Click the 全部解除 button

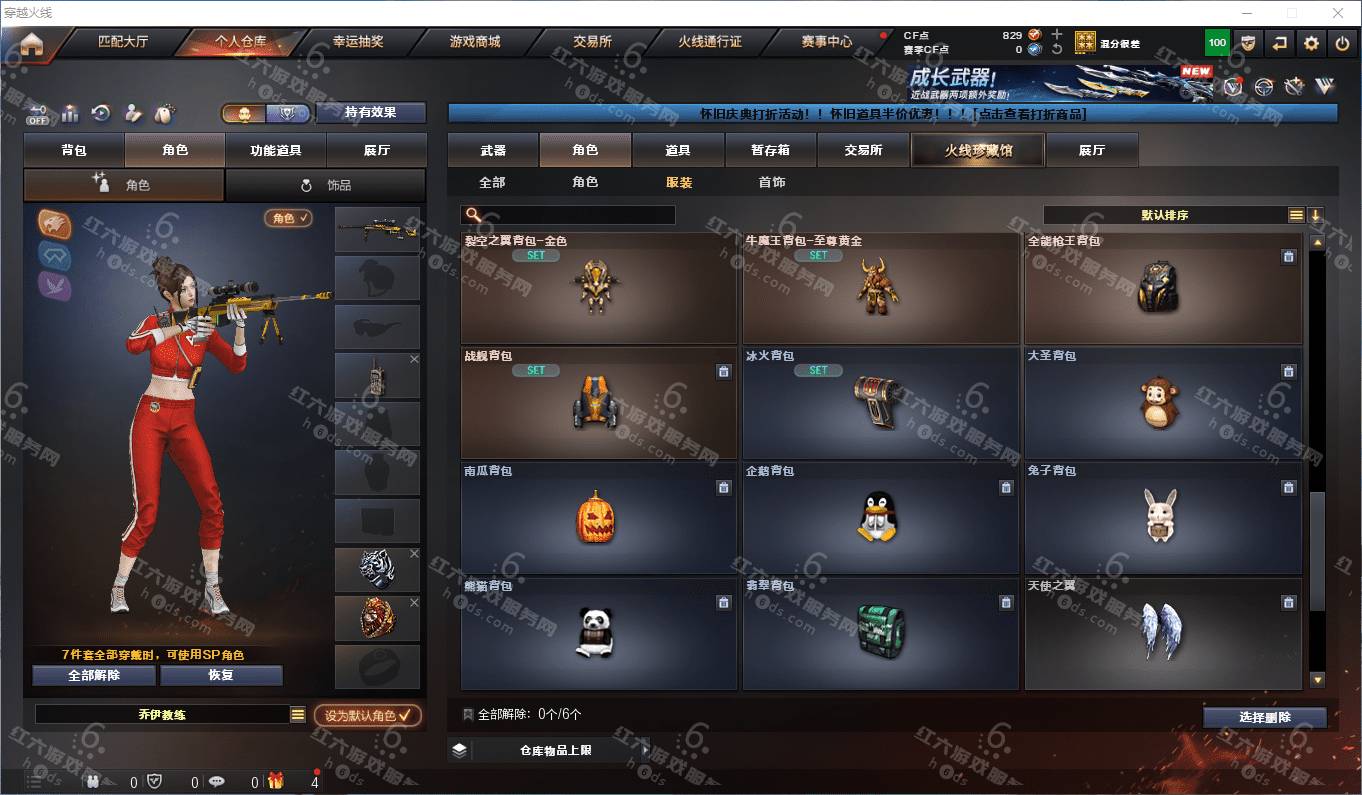(94, 675)
